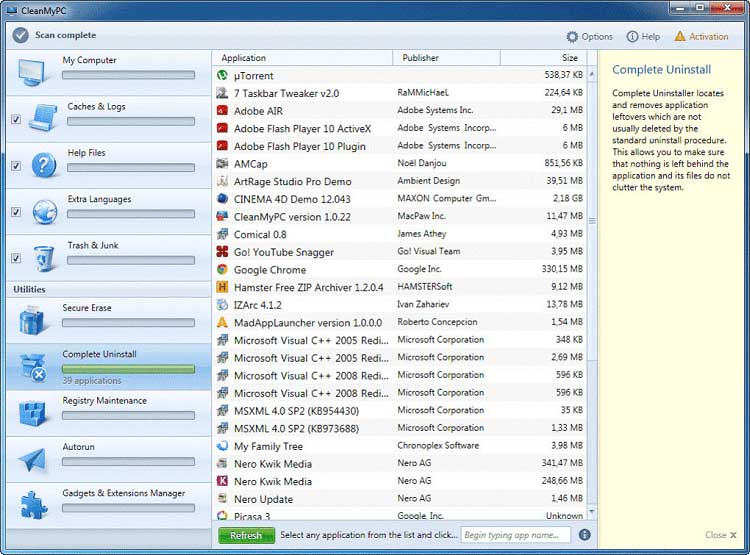The width and height of the screenshot is (750, 555).
Task: Click the Activation warning triangle icon
Action: 680,36
